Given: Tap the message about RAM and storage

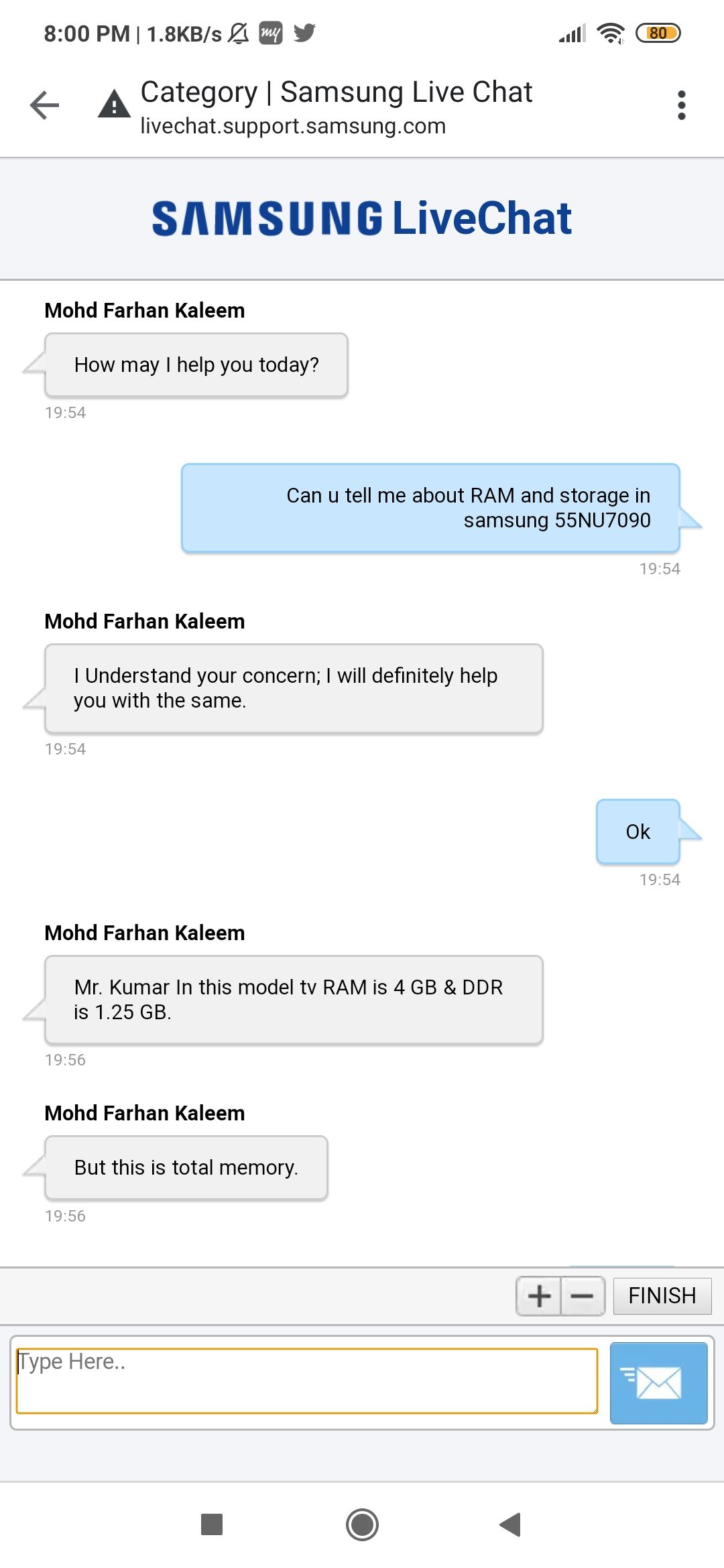Looking at the screenshot, I should click(x=430, y=508).
